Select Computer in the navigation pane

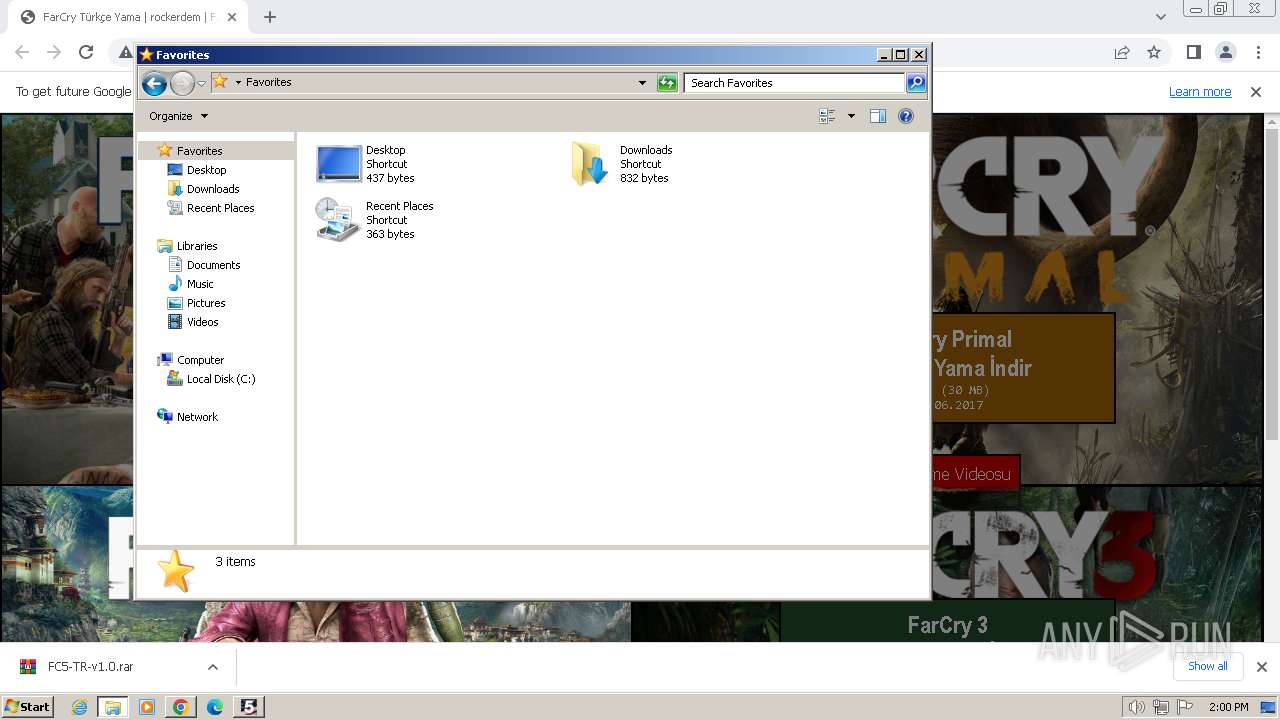(200, 360)
